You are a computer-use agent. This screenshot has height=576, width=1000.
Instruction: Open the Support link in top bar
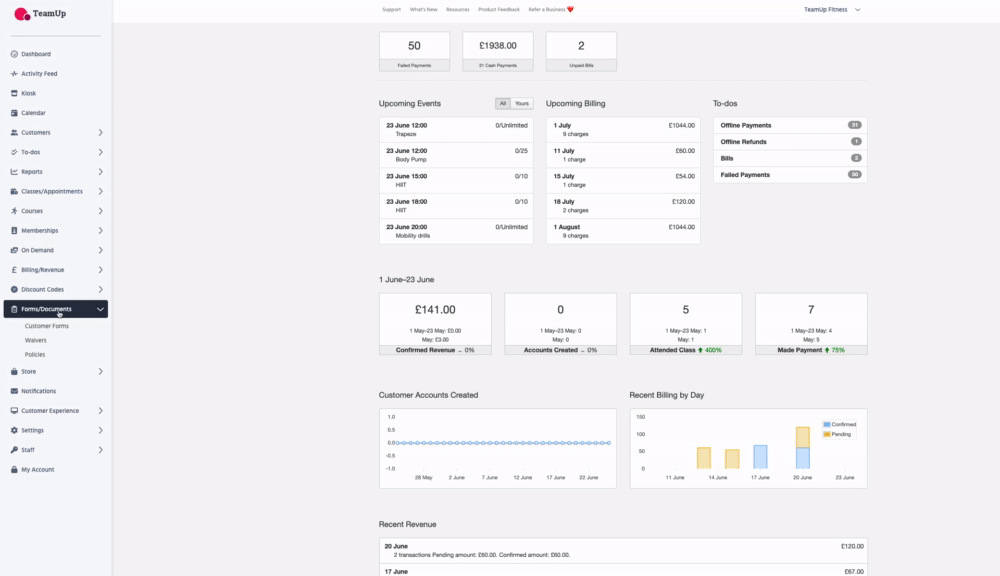(x=391, y=9)
